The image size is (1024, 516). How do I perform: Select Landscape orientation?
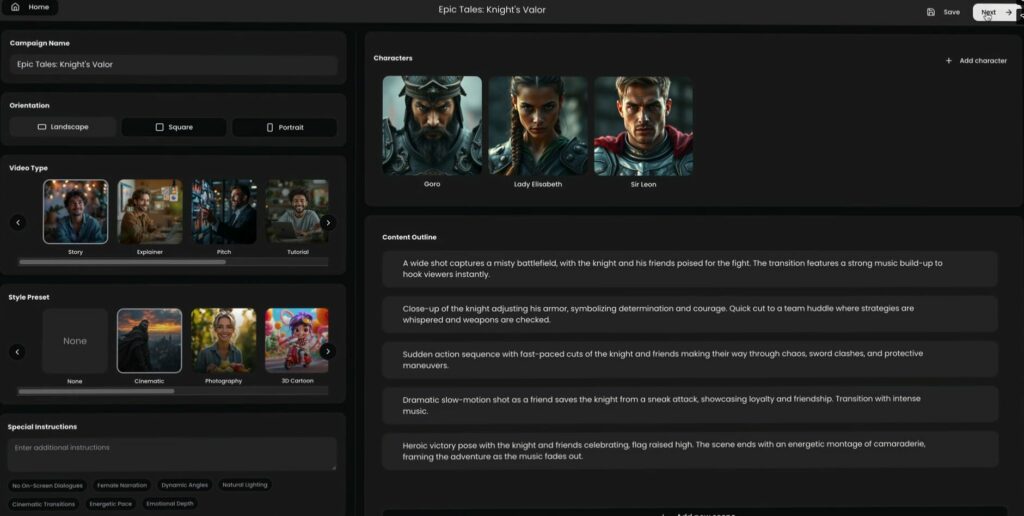tap(62, 127)
